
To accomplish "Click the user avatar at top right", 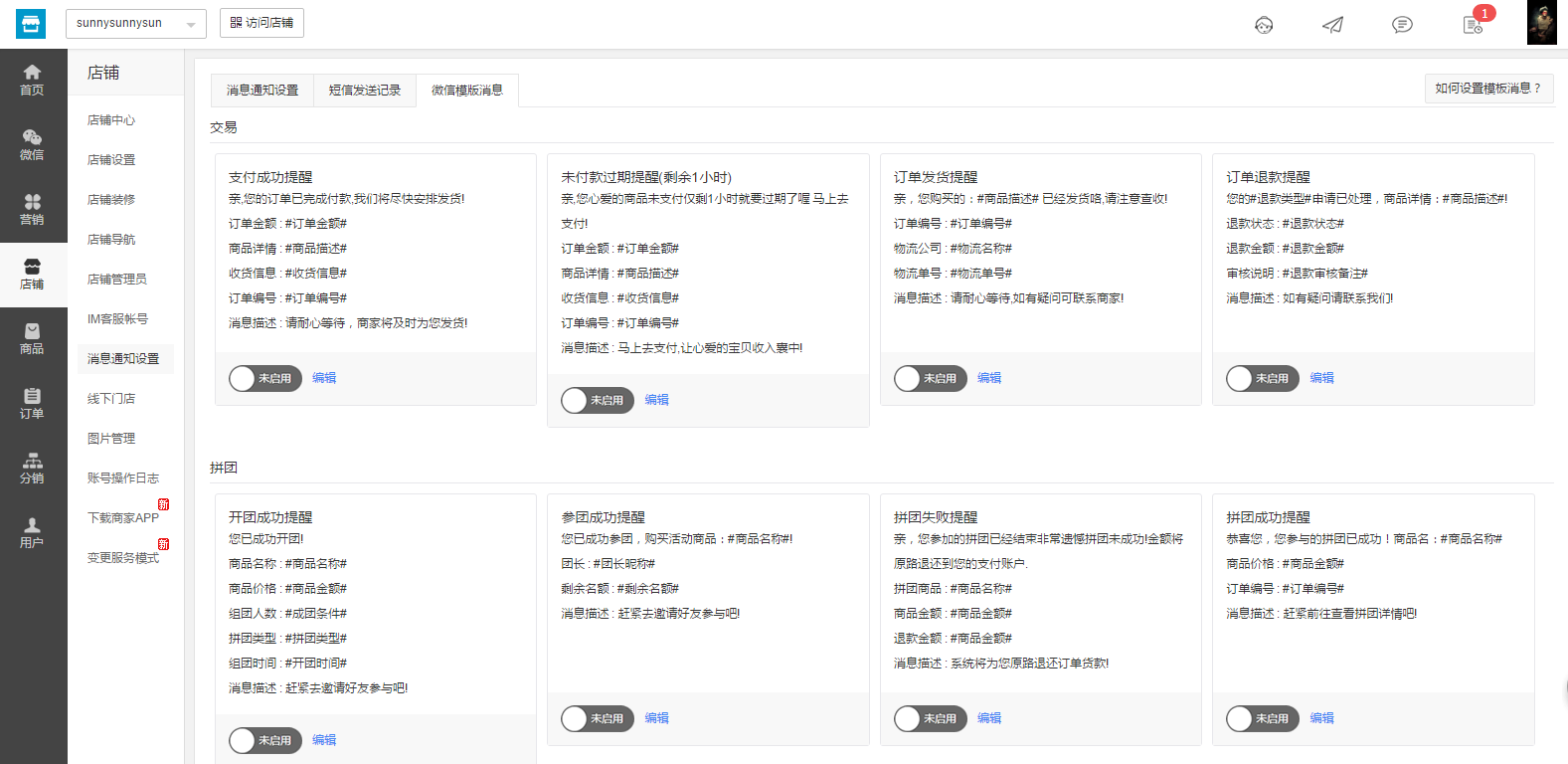I will [x=1541, y=23].
